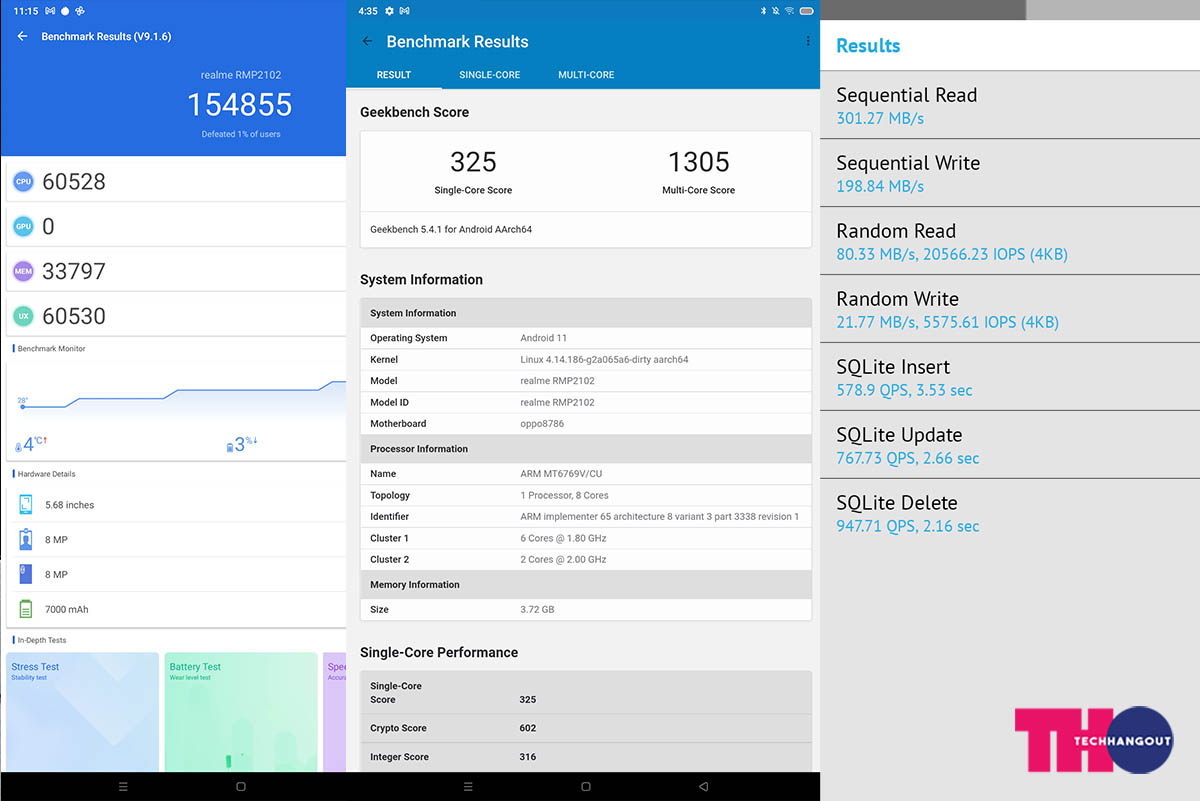Open the CPU 60528 score row
Screen dimensions: 1200x801
coord(174,181)
